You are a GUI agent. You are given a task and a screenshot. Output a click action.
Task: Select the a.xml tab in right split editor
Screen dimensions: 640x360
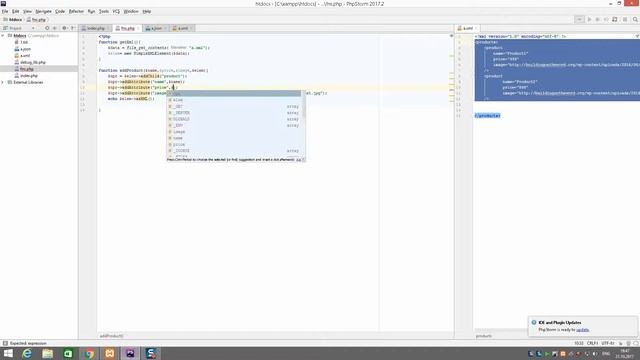(x=468, y=28)
